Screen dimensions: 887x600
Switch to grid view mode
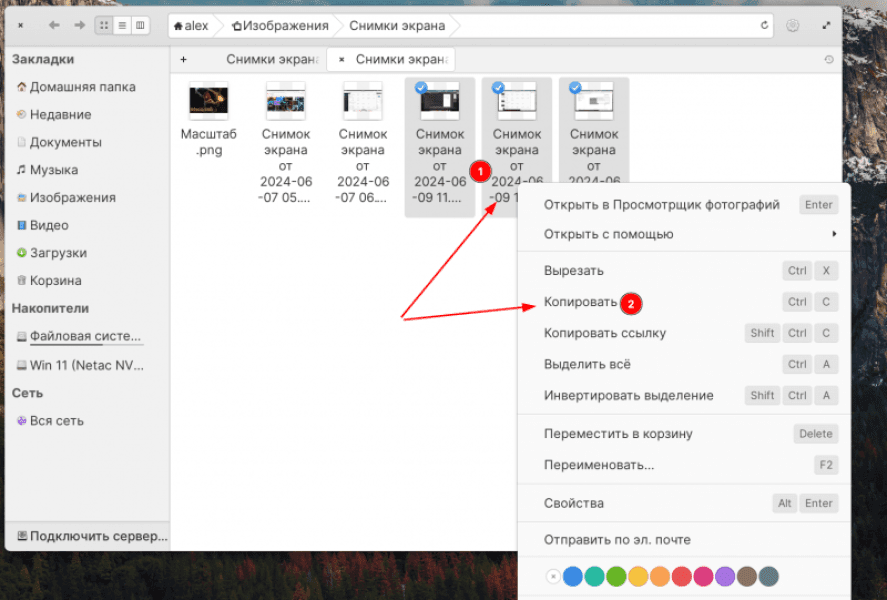(104, 25)
